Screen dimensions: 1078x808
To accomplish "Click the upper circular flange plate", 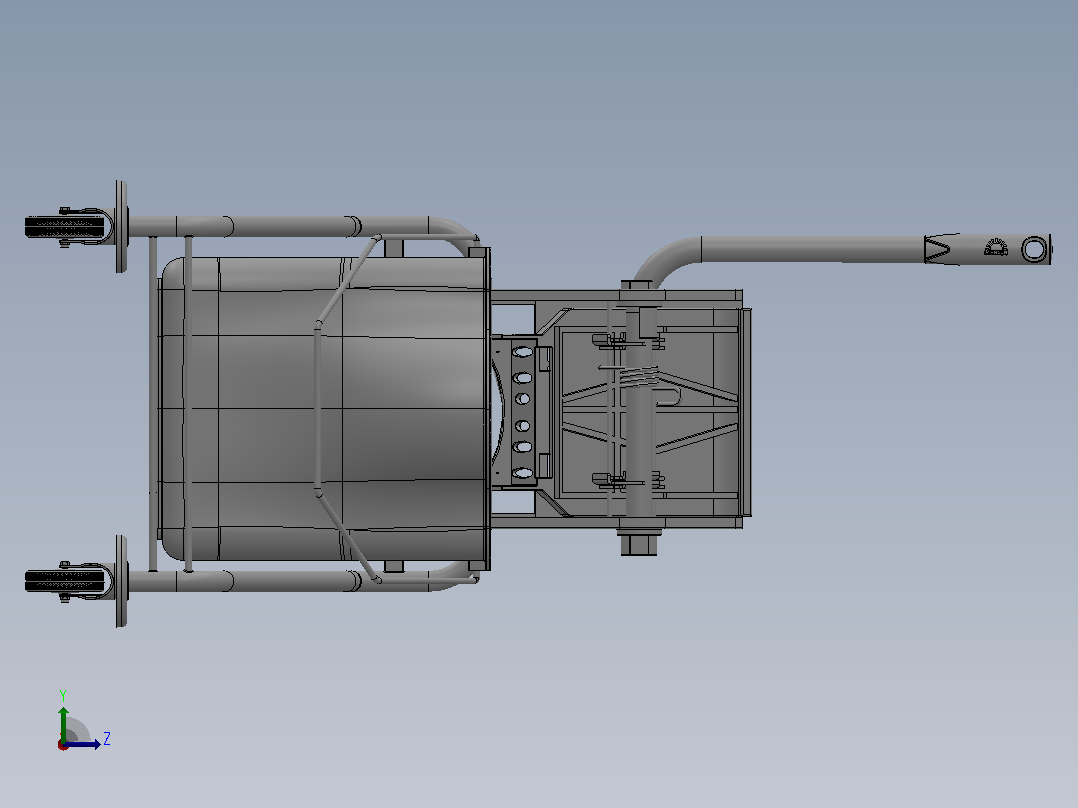I will [122, 226].
